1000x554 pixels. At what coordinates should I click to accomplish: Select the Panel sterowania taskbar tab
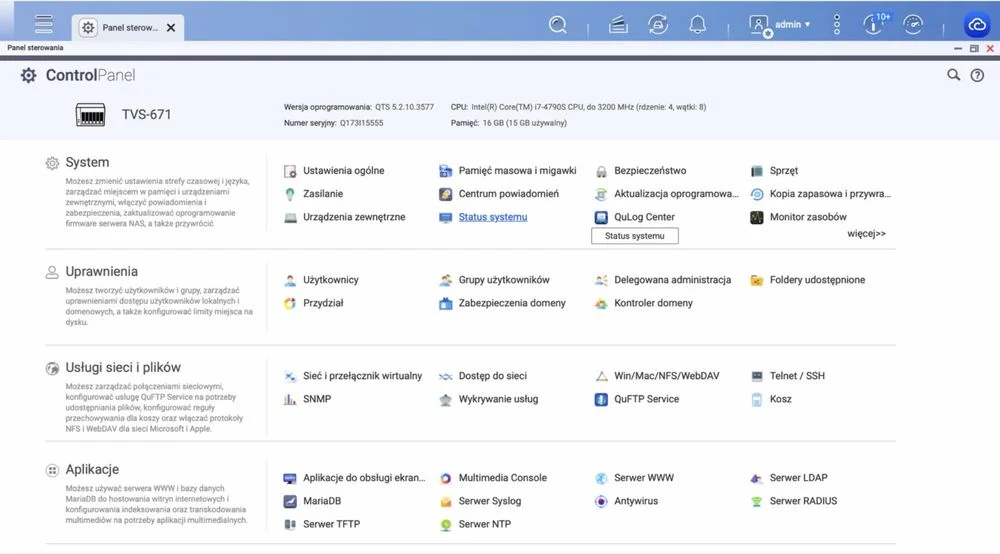[x=128, y=27]
